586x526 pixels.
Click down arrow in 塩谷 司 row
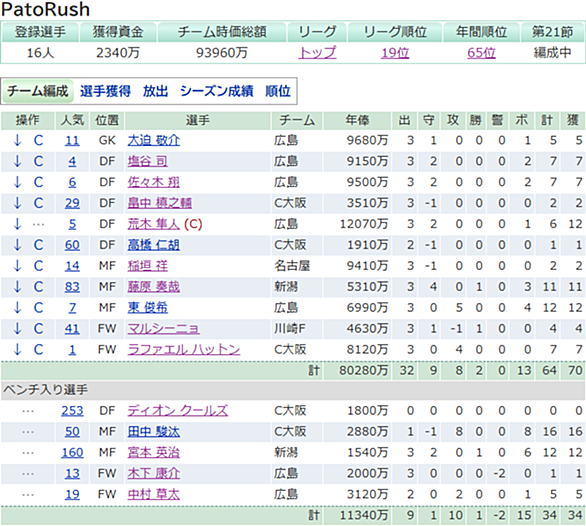[17, 162]
